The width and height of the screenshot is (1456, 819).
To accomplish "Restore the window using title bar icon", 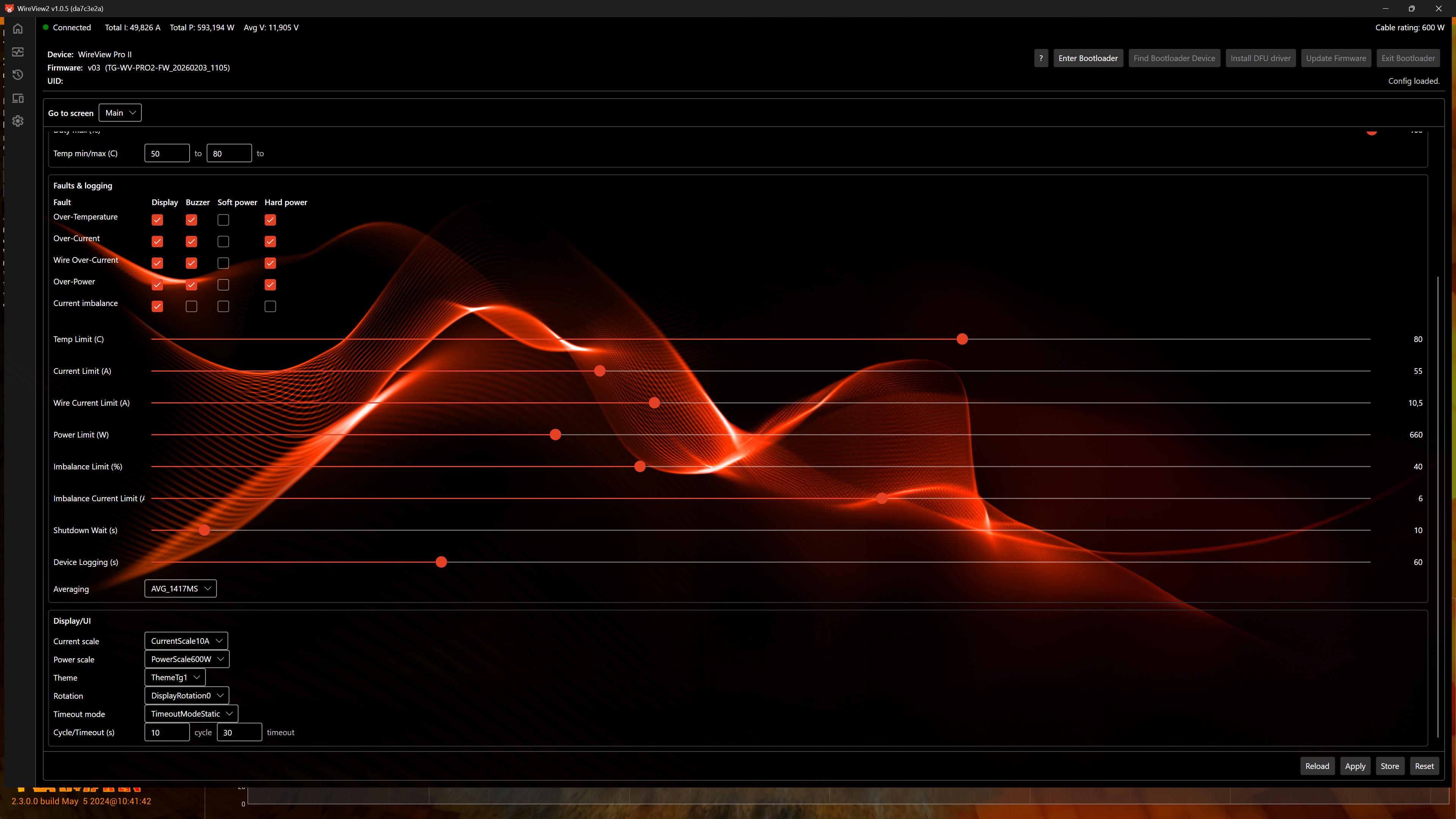I will pyautogui.click(x=1411, y=8).
